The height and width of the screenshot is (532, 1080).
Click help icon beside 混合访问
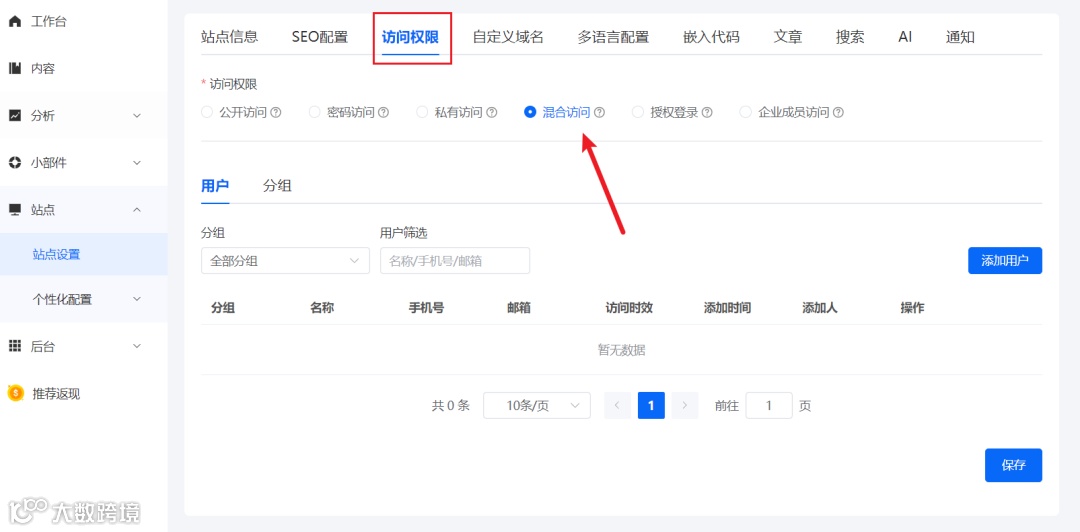(x=600, y=112)
